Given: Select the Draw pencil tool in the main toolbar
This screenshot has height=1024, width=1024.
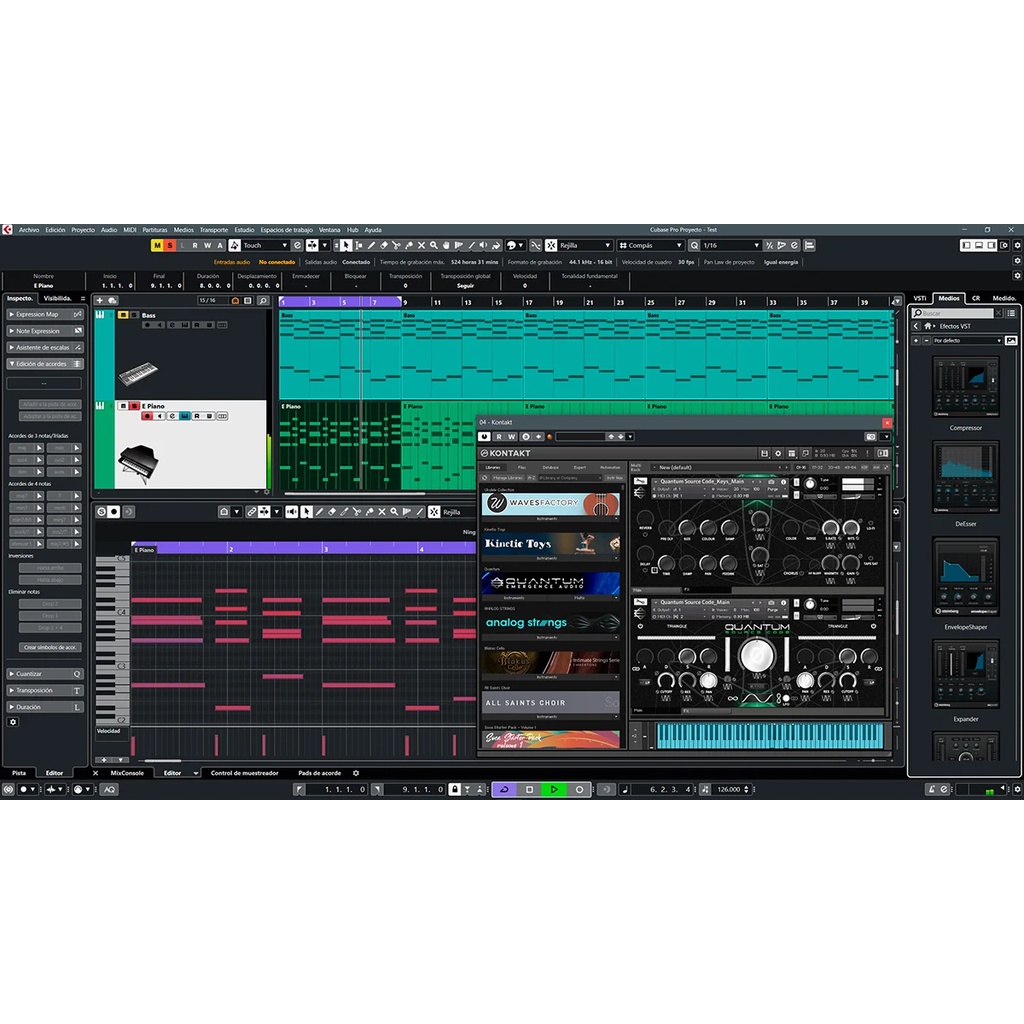Looking at the screenshot, I should (x=371, y=246).
